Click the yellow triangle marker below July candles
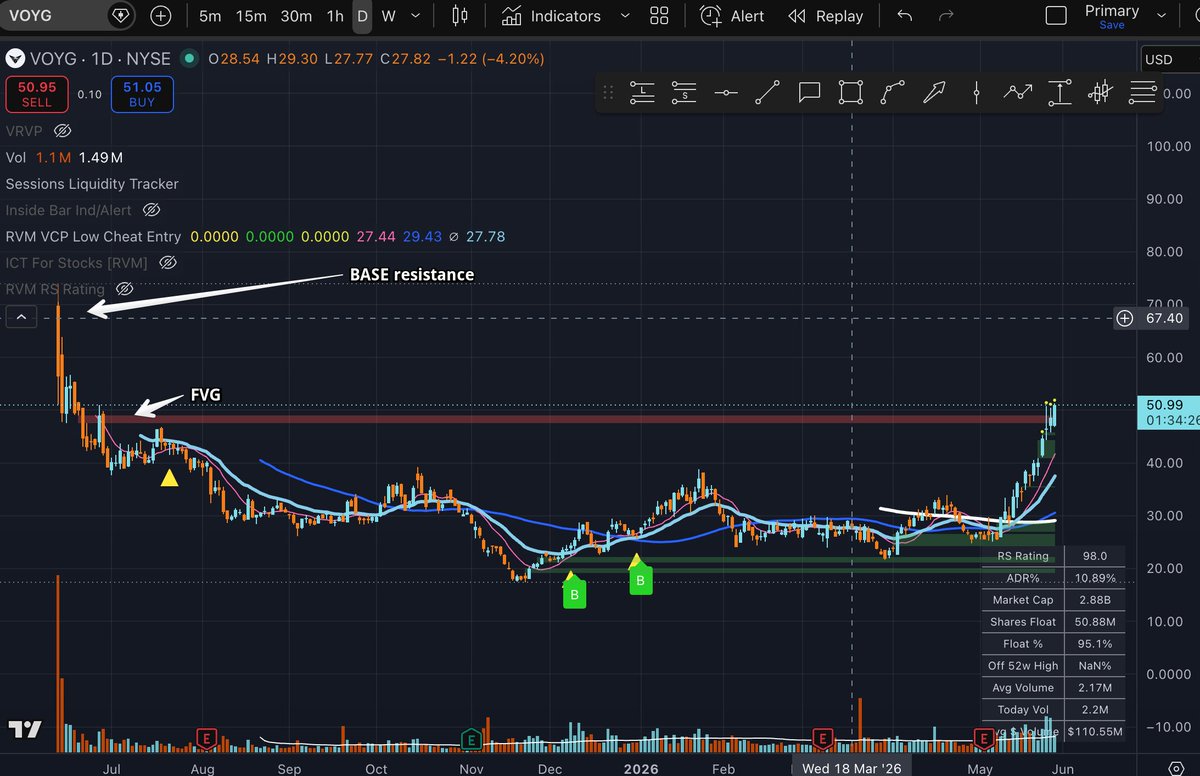The image size is (1200, 776). pos(170,478)
